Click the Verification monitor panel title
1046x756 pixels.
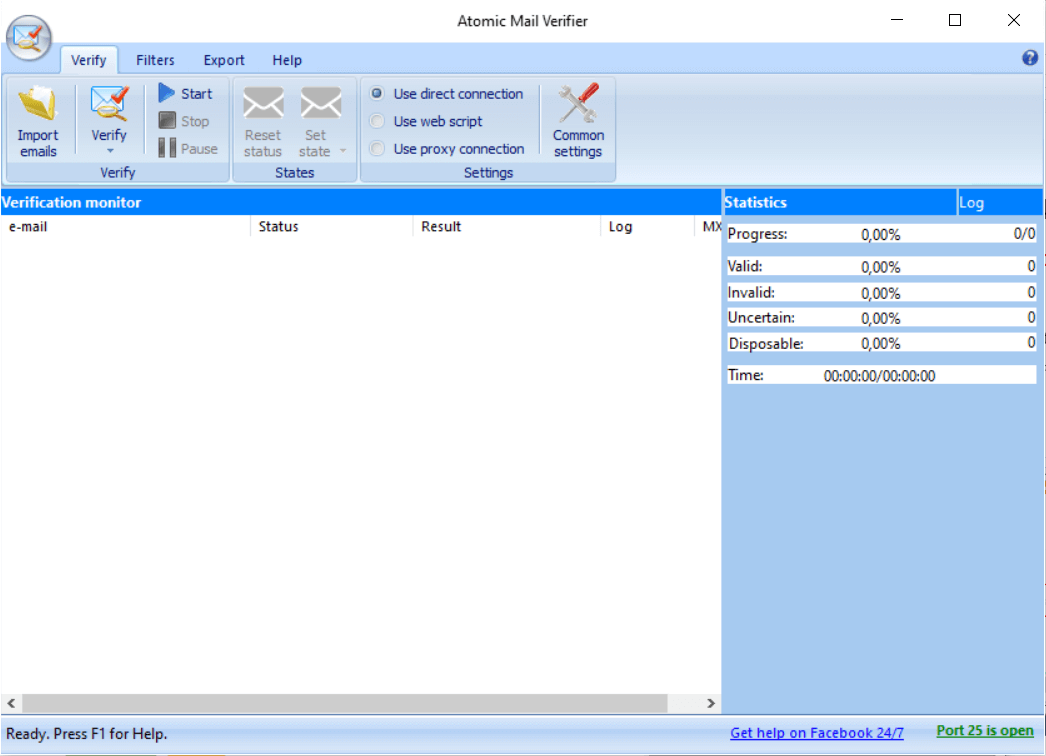coord(71,202)
